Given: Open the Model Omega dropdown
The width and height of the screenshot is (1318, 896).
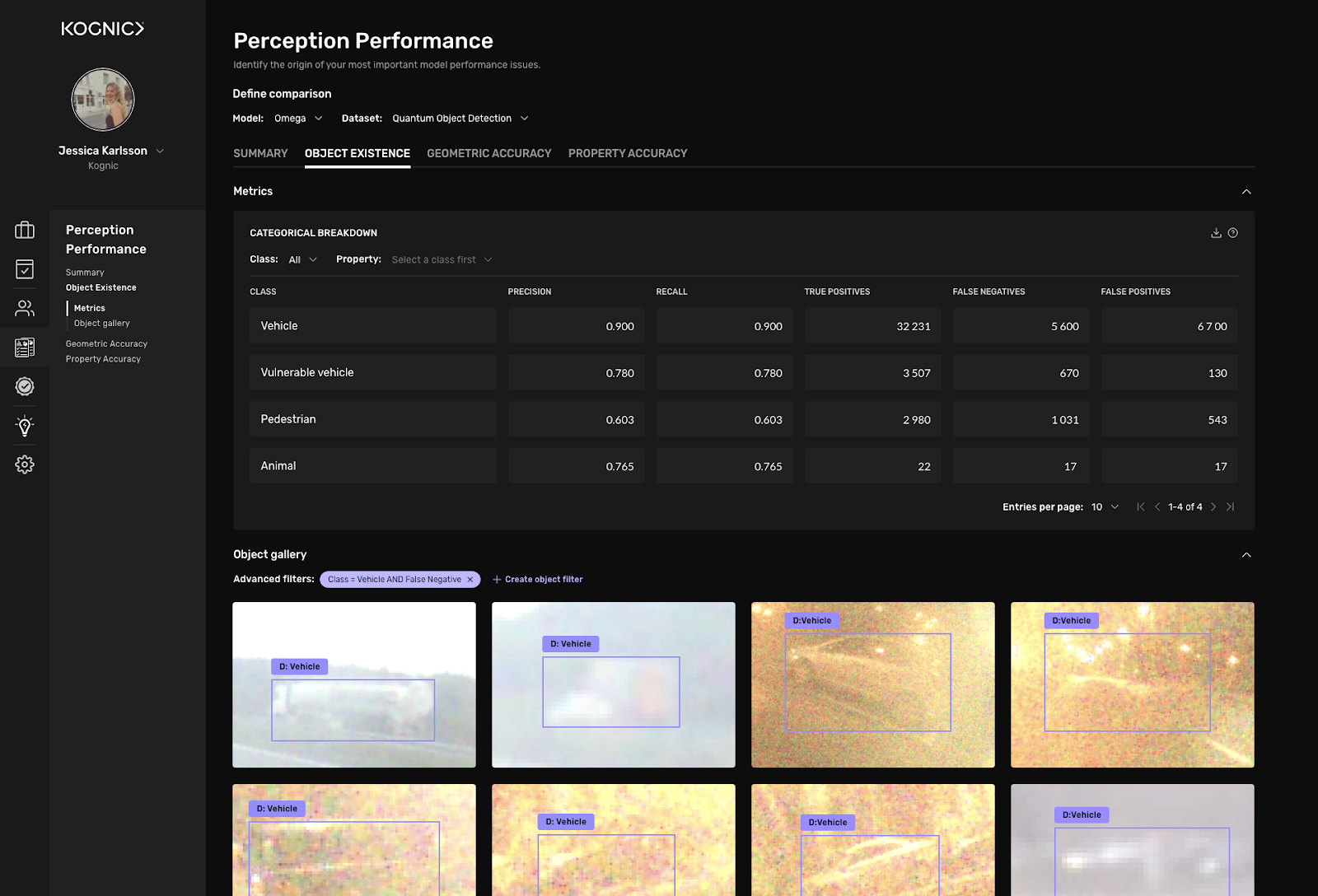Looking at the screenshot, I should (298, 119).
